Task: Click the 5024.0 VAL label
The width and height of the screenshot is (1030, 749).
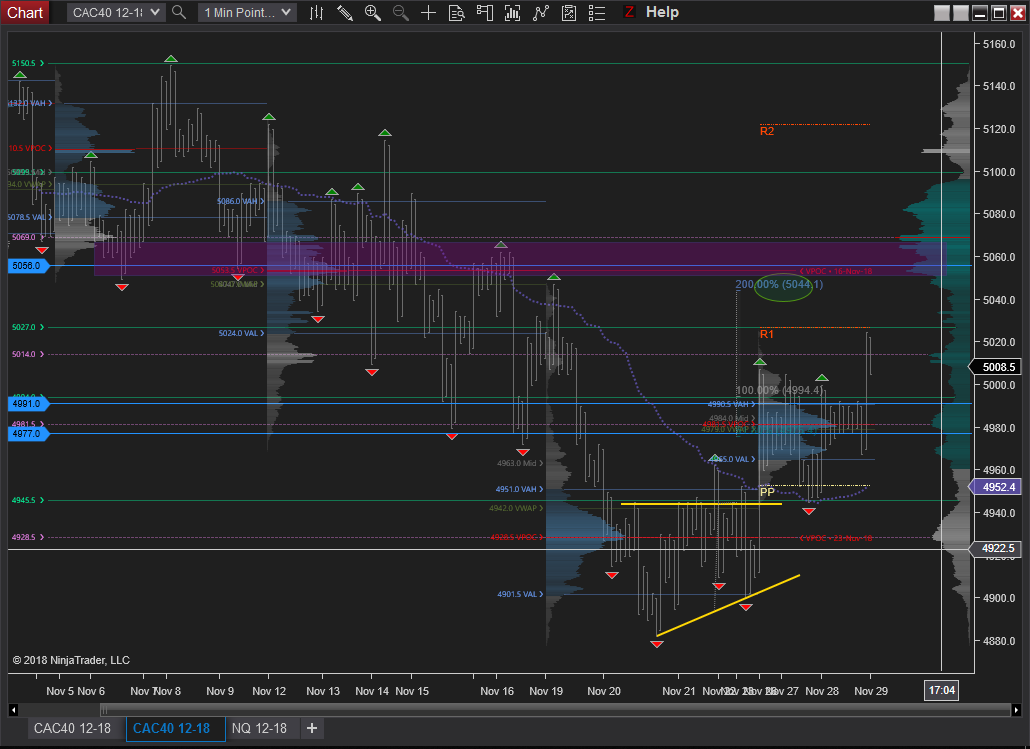Action: [241, 333]
